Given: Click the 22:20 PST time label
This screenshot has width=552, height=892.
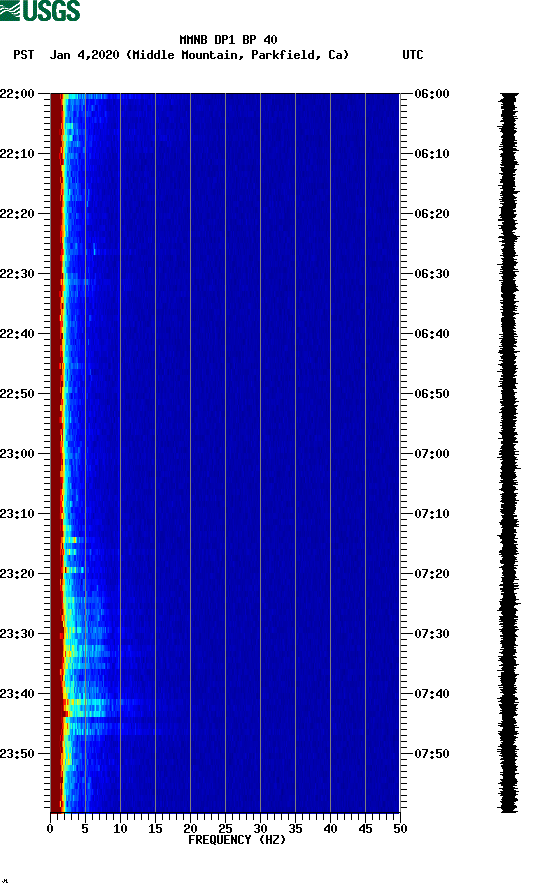Looking at the screenshot, I should click(x=17, y=214).
